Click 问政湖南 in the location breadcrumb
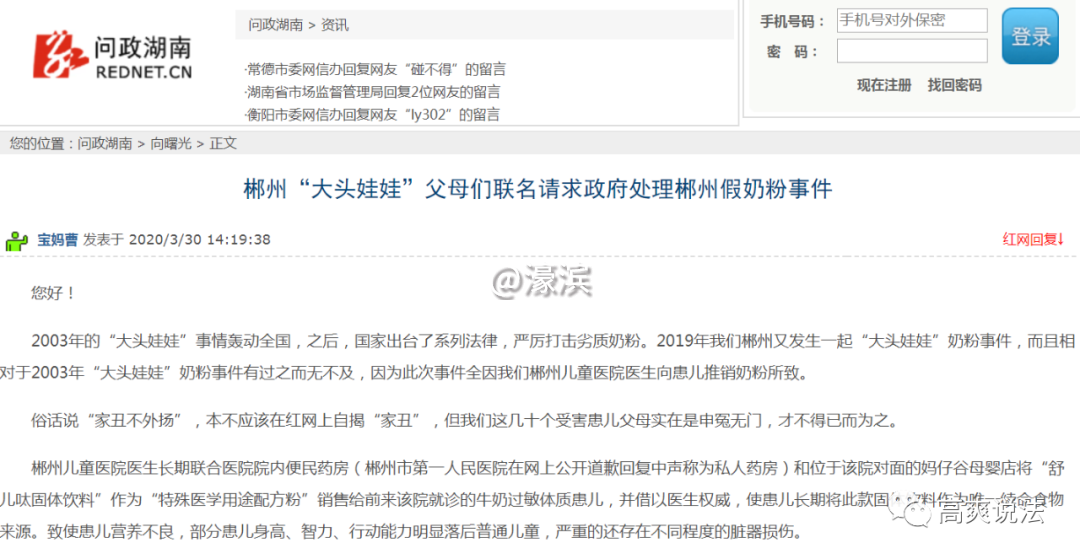The image size is (1080, 559). click(x=105, y=144)
